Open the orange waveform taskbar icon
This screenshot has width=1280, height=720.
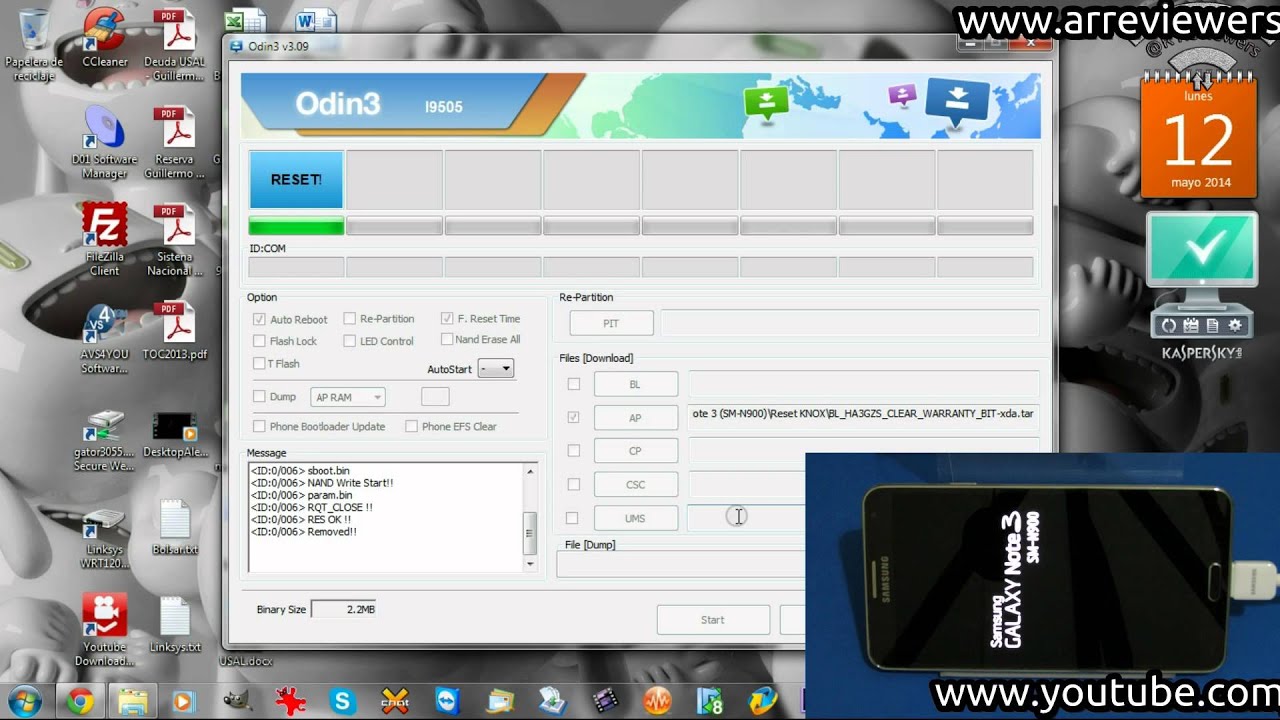point(657,701)
